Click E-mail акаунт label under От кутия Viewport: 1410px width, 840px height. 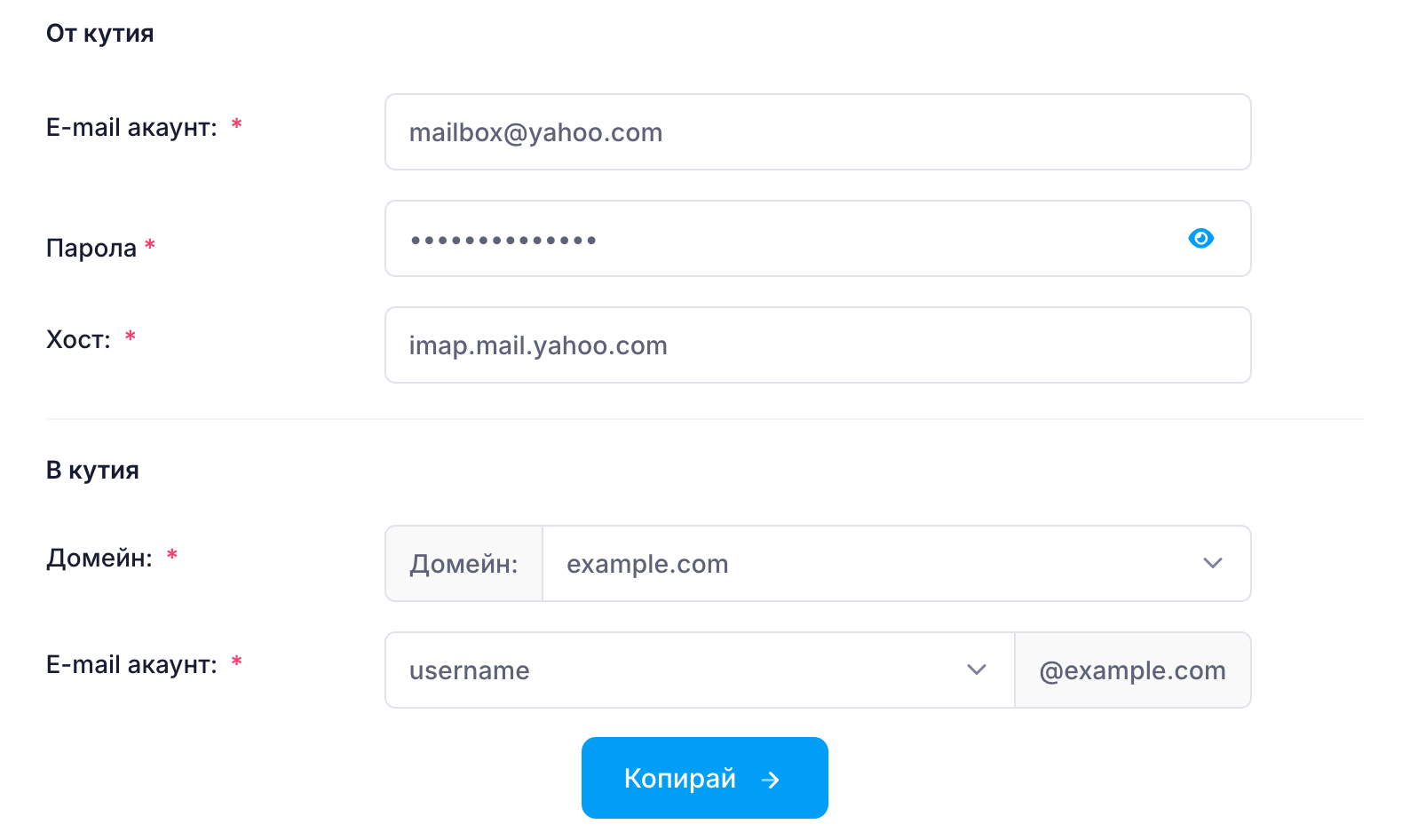(131, 127)
